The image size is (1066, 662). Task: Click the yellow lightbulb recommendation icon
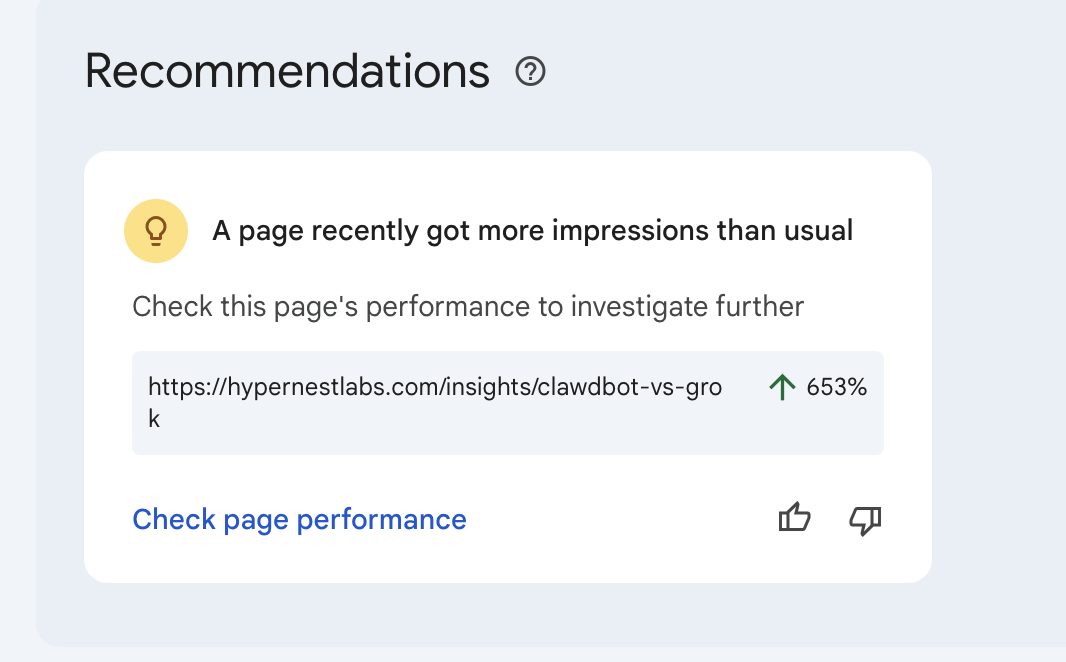156,230
